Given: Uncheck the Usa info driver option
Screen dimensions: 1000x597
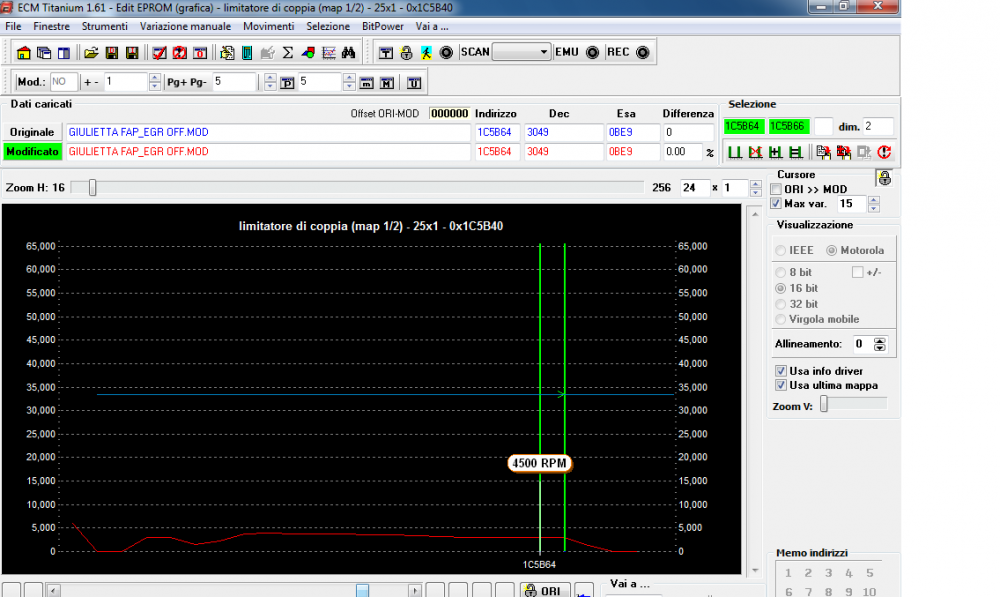Looking at the screenshot, I should pos(781,370).
